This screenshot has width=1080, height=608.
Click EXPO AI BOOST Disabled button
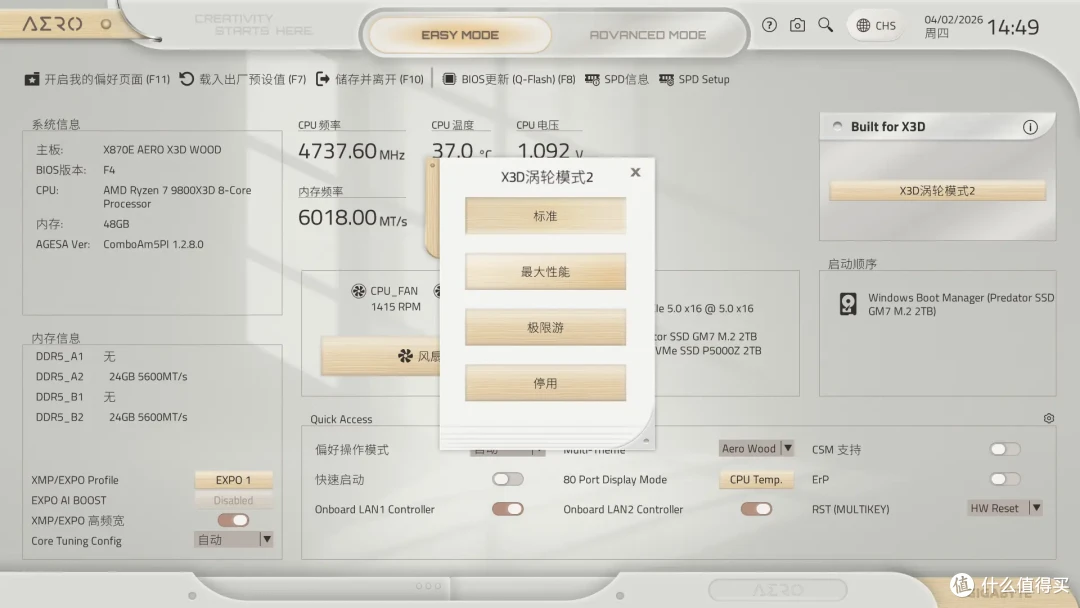click(x=233, y=501)
